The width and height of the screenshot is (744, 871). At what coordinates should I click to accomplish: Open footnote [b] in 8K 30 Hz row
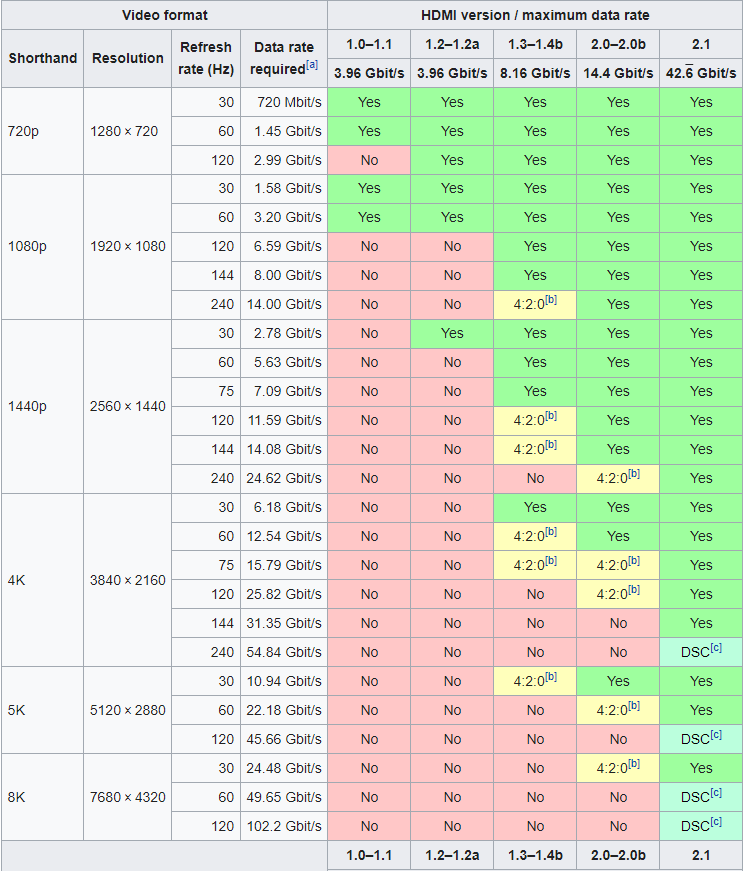(x=633, y=764)
